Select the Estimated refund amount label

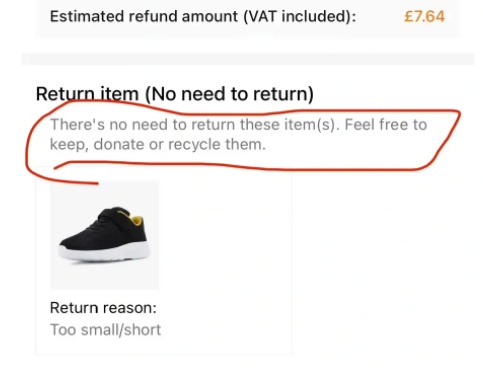point(203,16)
